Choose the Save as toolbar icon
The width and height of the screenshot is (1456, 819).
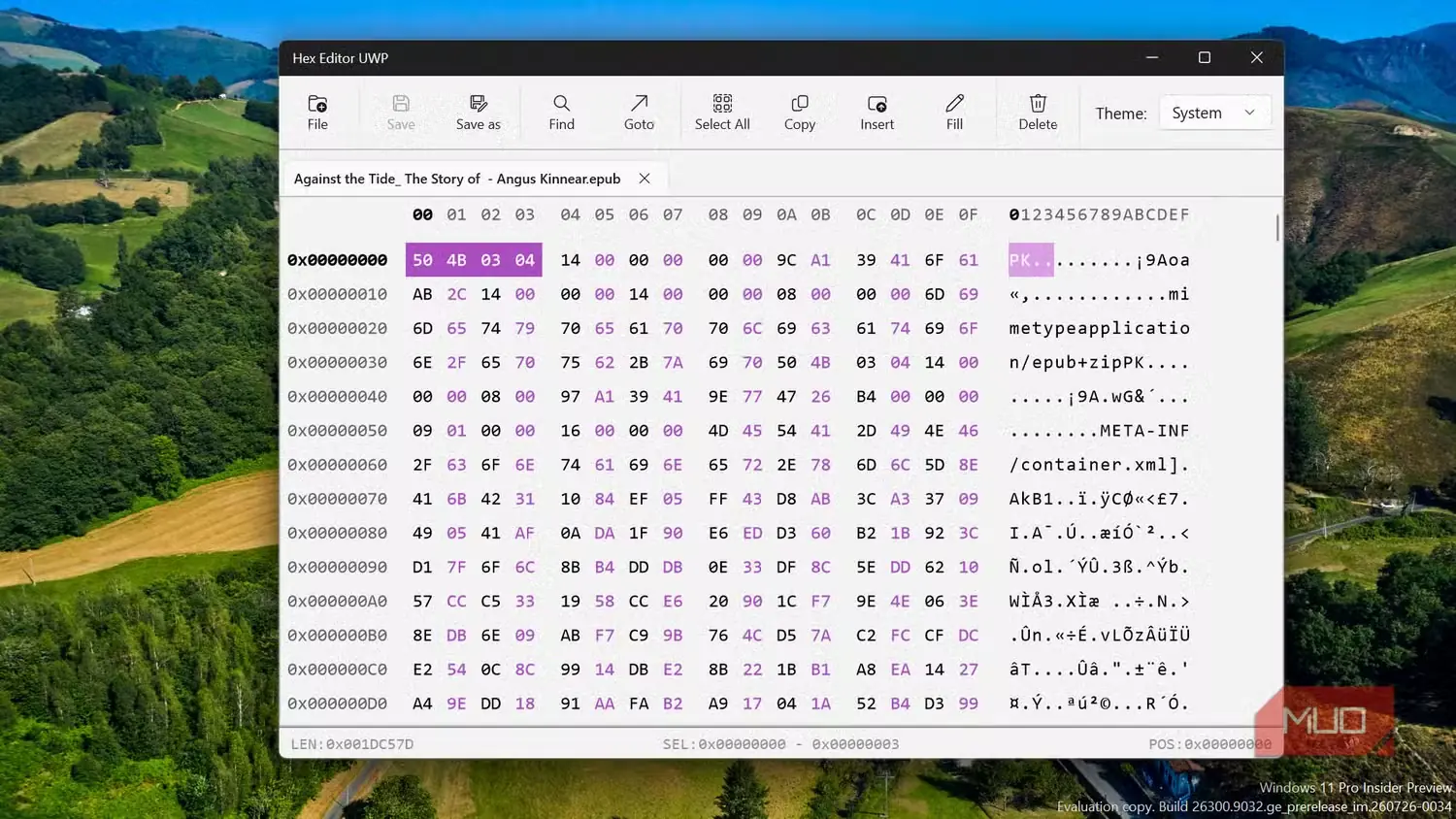tap(479, 113)
